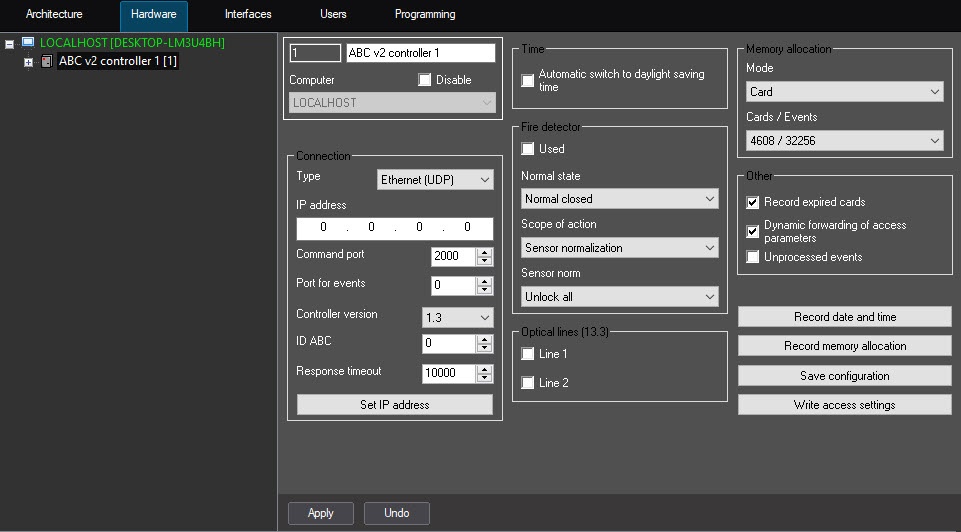Open the Programming tab

pyautogui.click(x=424, y=15)
